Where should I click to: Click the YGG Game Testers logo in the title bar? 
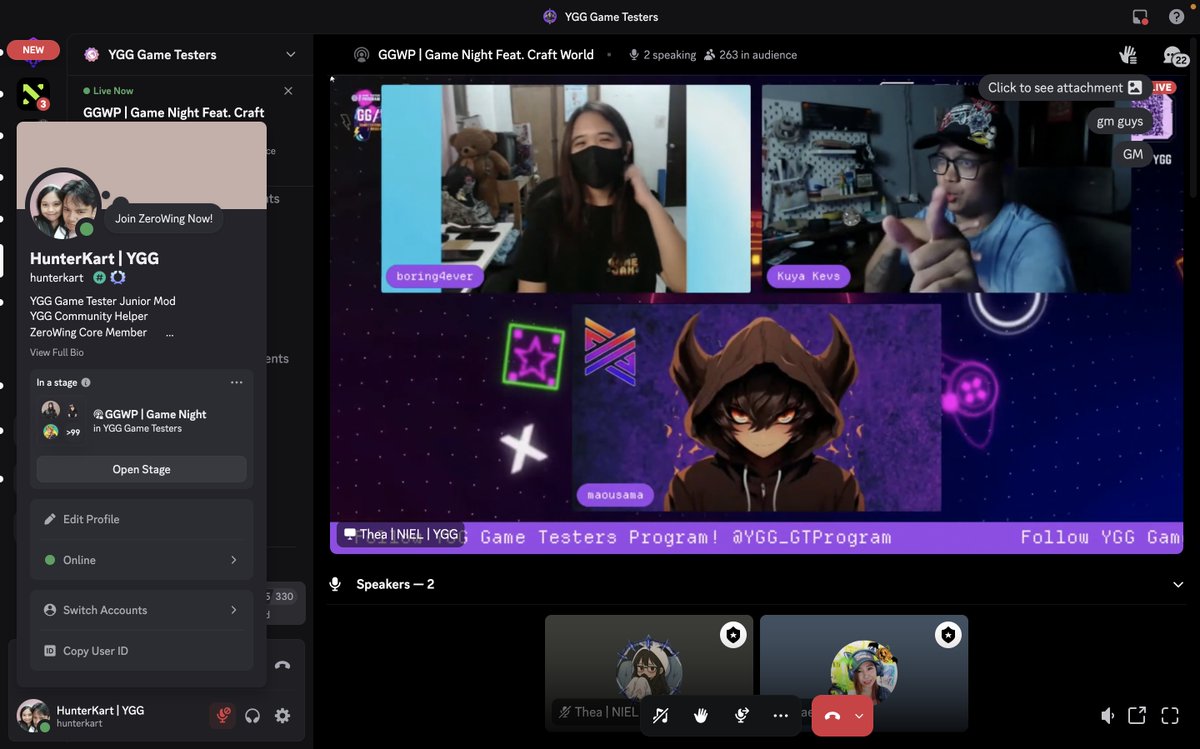point(549,16)
